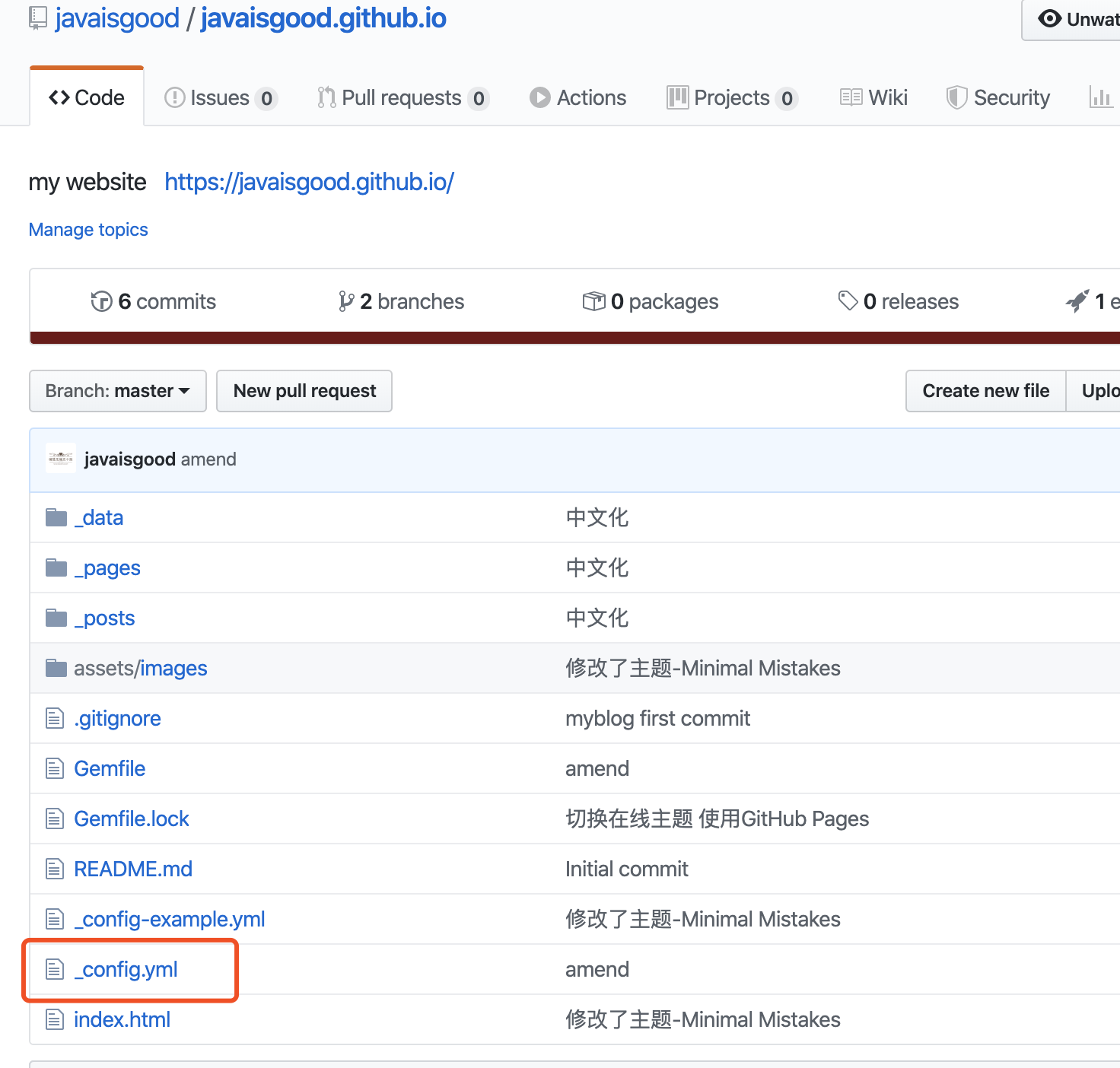The width and height of the screenshot is (1120, 1068).
Task: Click the file icon for index.html
Action: [x=55, y=1019]
